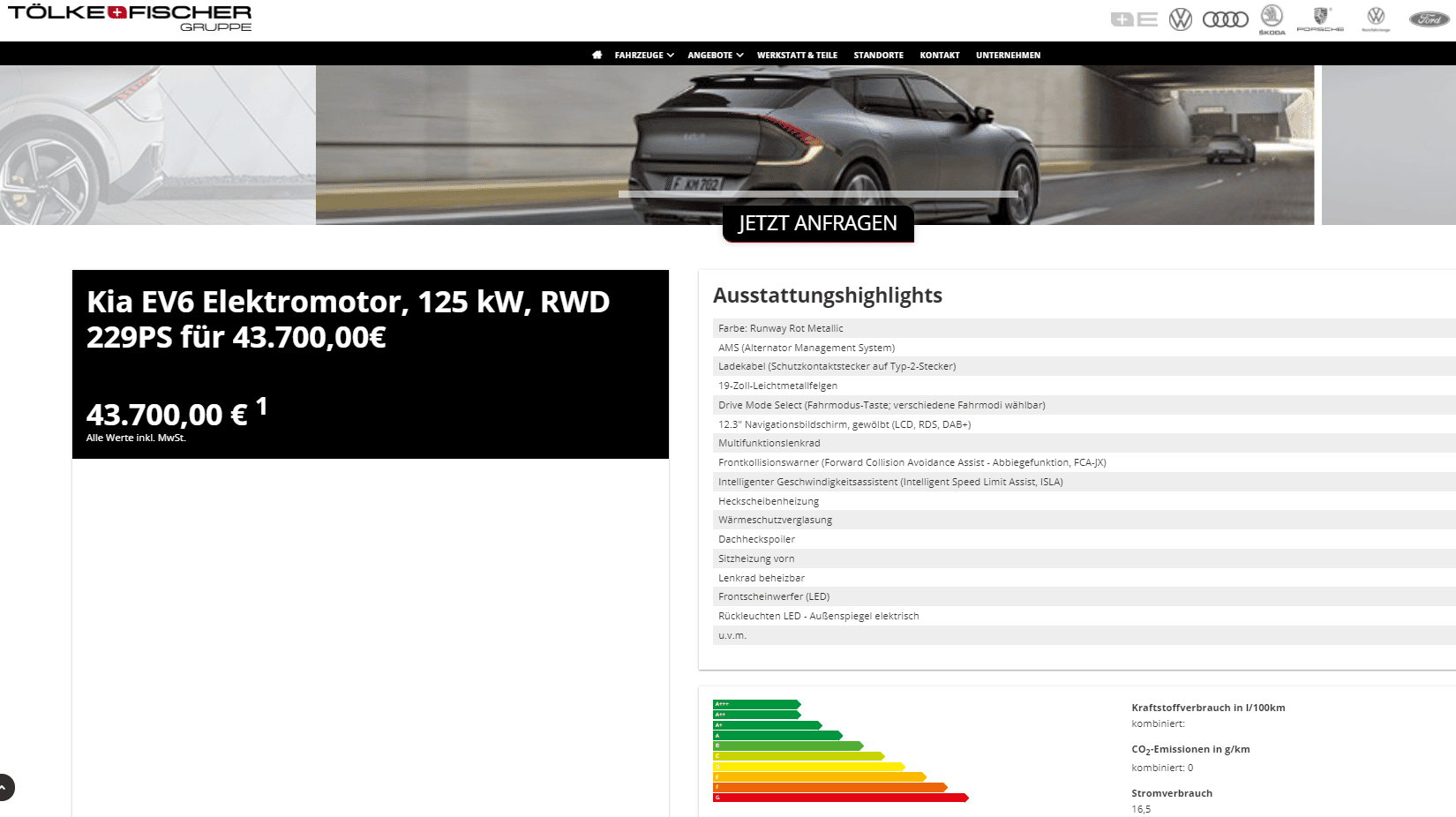Select Intelligenter Geschwindigkeitsassistent row
The image size is (1456, 817).
[x=1084, y=482]
